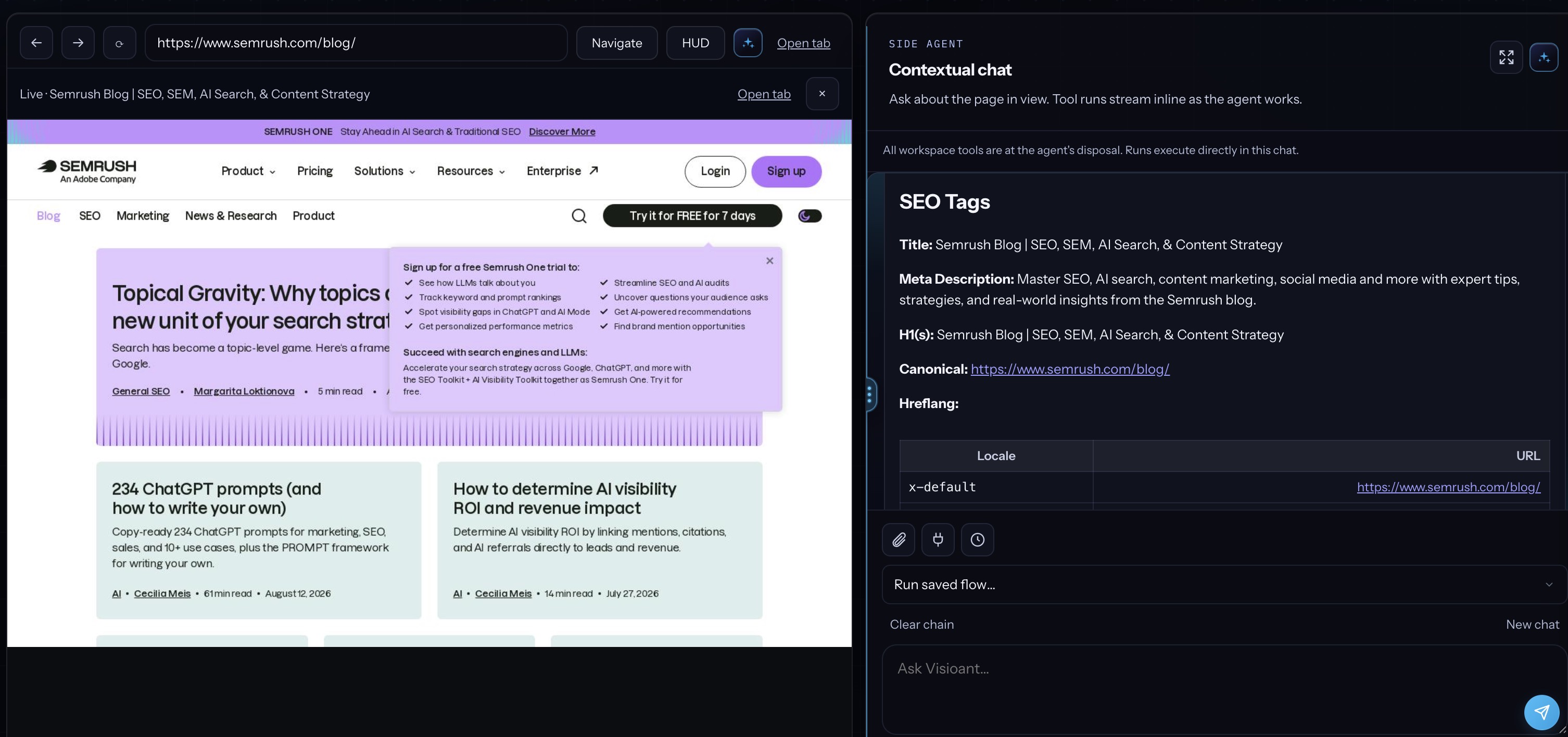Click the SEO Tags heading
1568x737 pixels.
click(944, 201)
